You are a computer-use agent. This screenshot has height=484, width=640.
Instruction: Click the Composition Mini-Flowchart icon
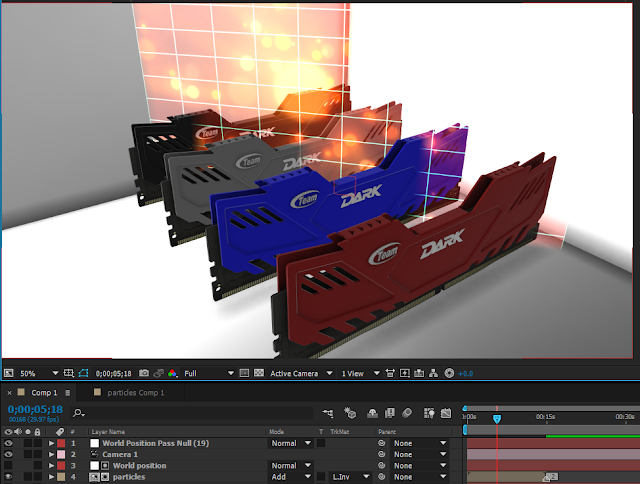click(328, 413)
